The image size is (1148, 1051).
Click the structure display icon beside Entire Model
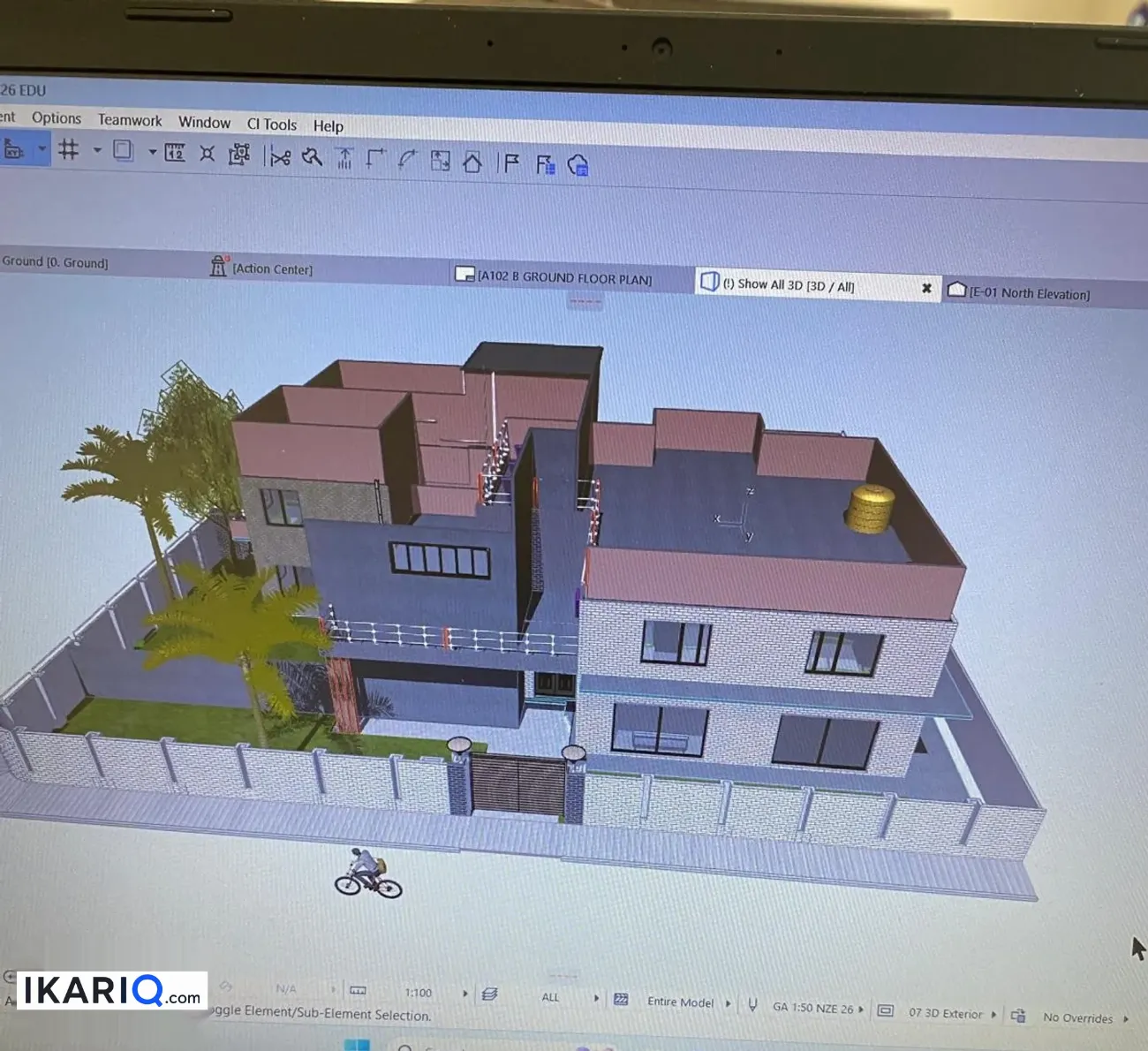point(621,999)
